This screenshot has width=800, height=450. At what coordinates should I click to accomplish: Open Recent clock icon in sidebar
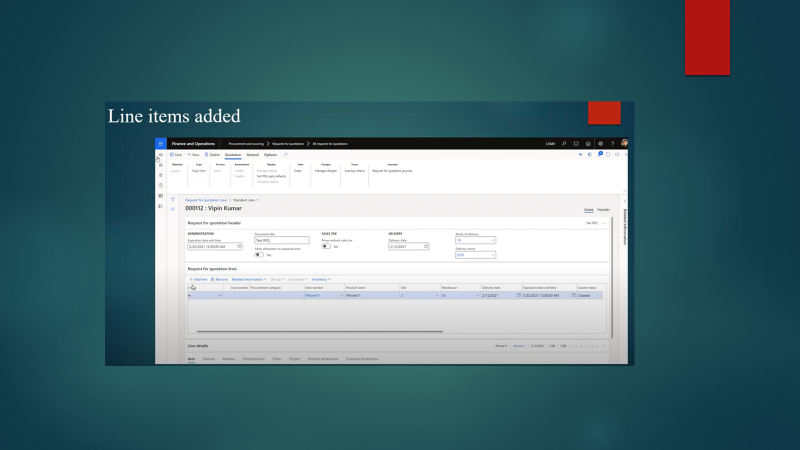[161, 186]
